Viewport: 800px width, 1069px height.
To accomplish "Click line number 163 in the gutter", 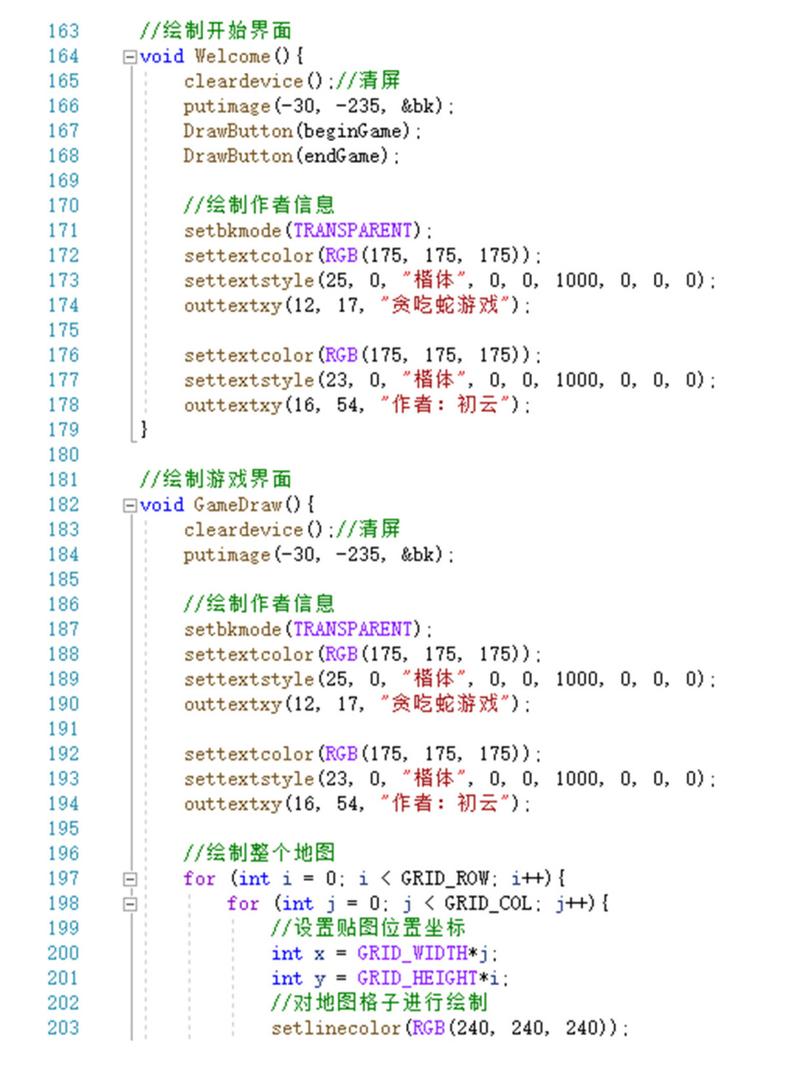I will [63, 31].
